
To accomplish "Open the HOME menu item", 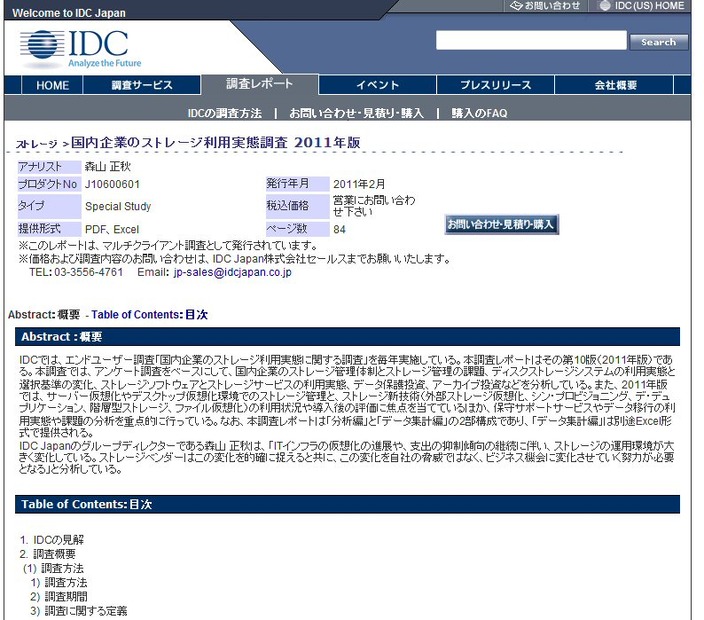I will coord(53,85).
